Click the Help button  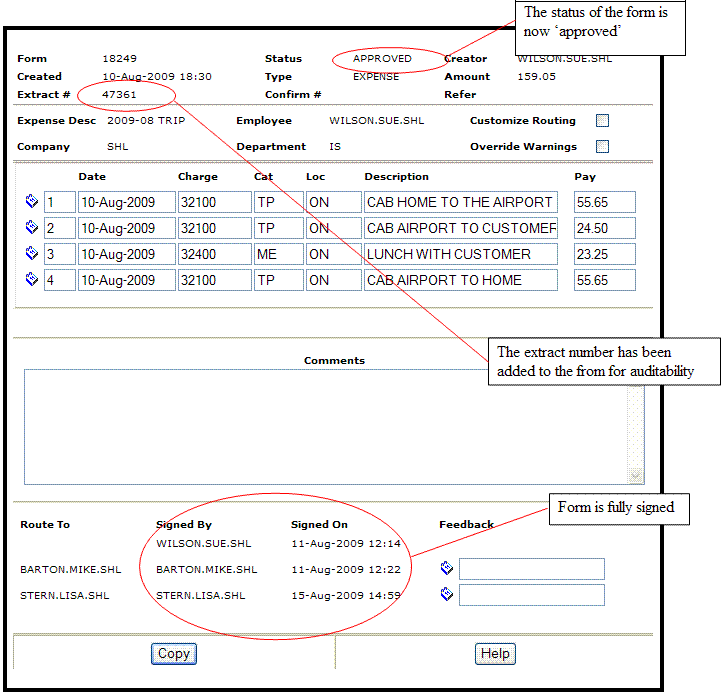coord(495,653)
